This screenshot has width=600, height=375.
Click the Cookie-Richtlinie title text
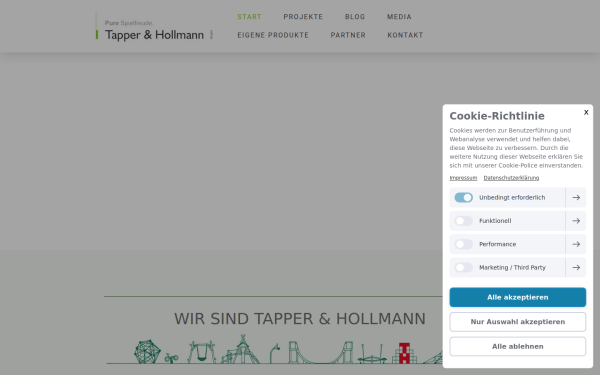pyautogui.click(x=497, y=116)
